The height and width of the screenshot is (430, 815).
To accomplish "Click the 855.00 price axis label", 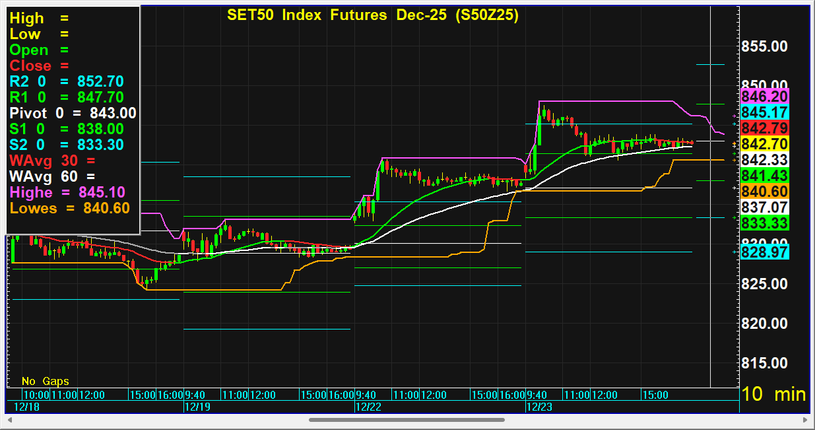I will click(772, 47).
